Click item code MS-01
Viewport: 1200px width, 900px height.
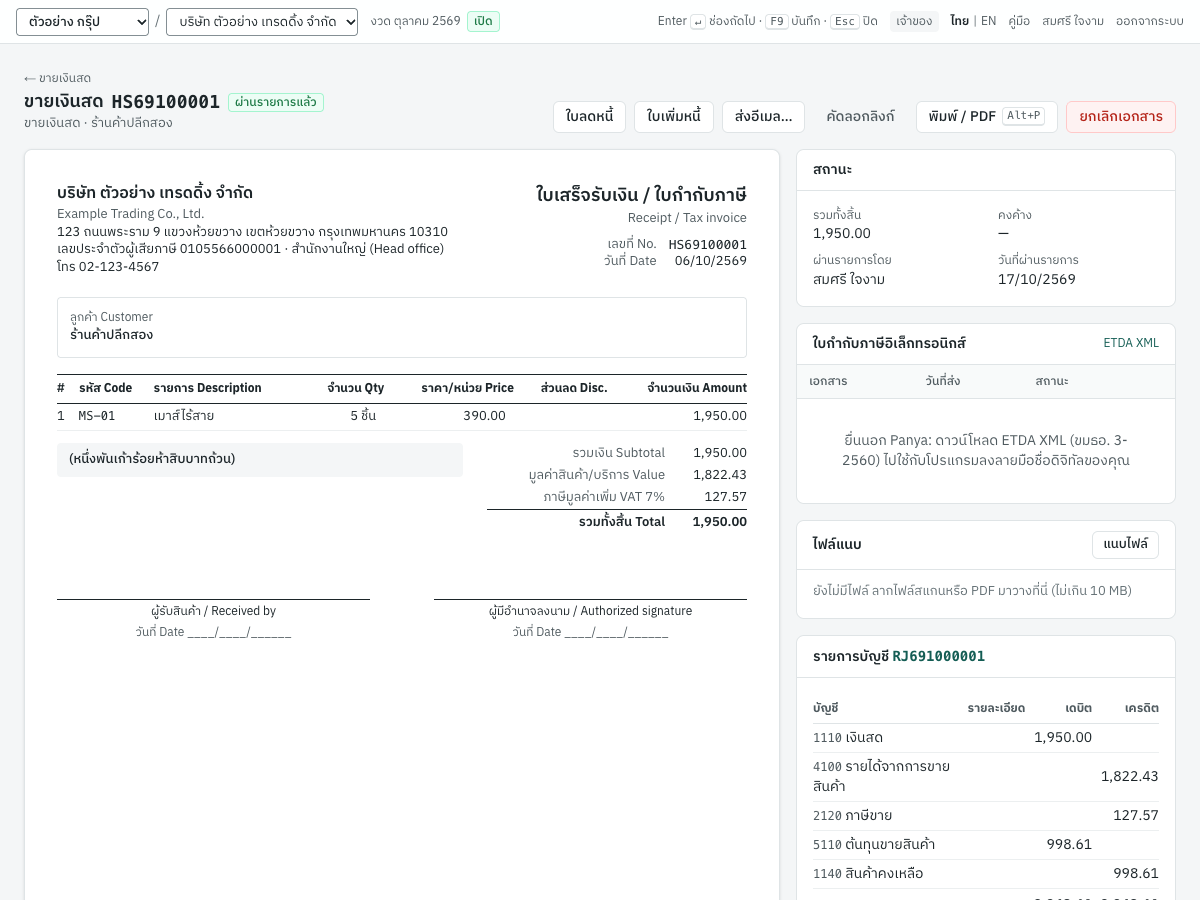tap(97, 416)
